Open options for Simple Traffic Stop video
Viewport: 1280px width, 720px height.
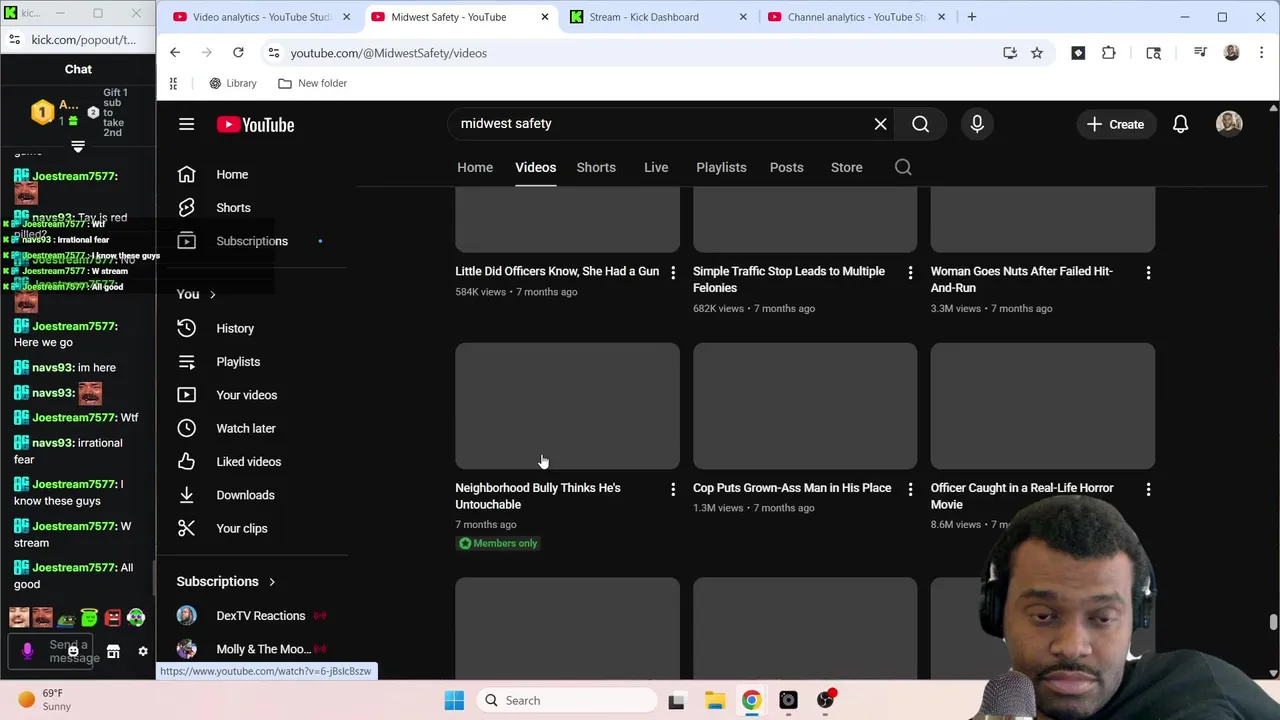910,272
